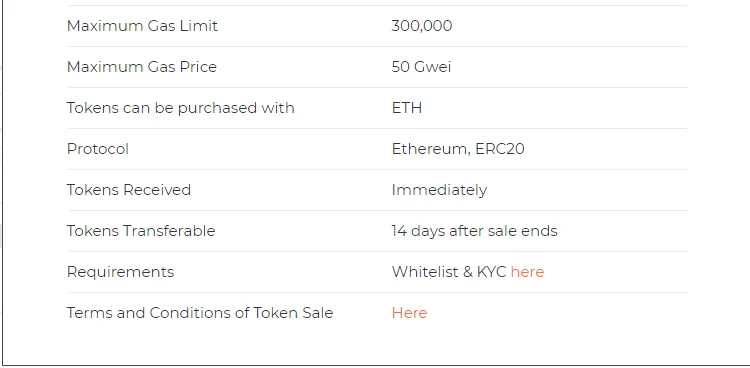Open the Whitelist & KYC 'here' link
The height and width of the screenshot is (368, 750).
[x=527, y=272]
